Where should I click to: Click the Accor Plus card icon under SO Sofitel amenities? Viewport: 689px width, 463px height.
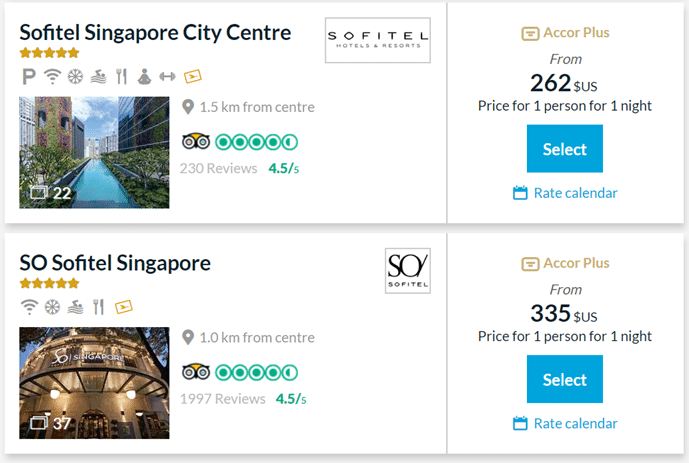click(123, 307)
